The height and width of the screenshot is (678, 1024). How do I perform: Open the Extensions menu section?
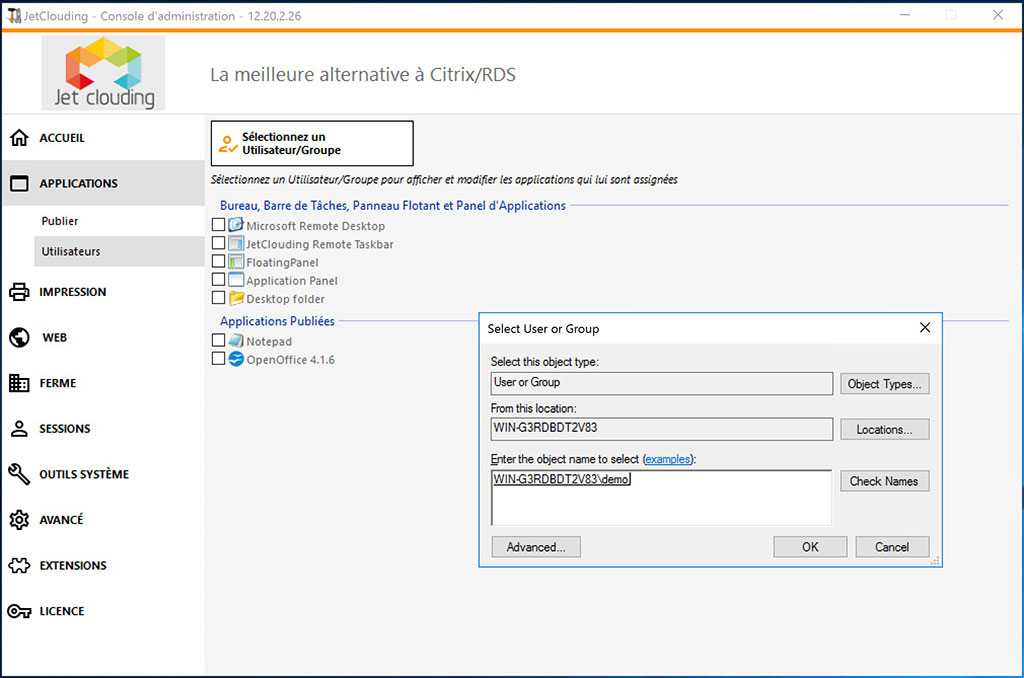point(72,565)
